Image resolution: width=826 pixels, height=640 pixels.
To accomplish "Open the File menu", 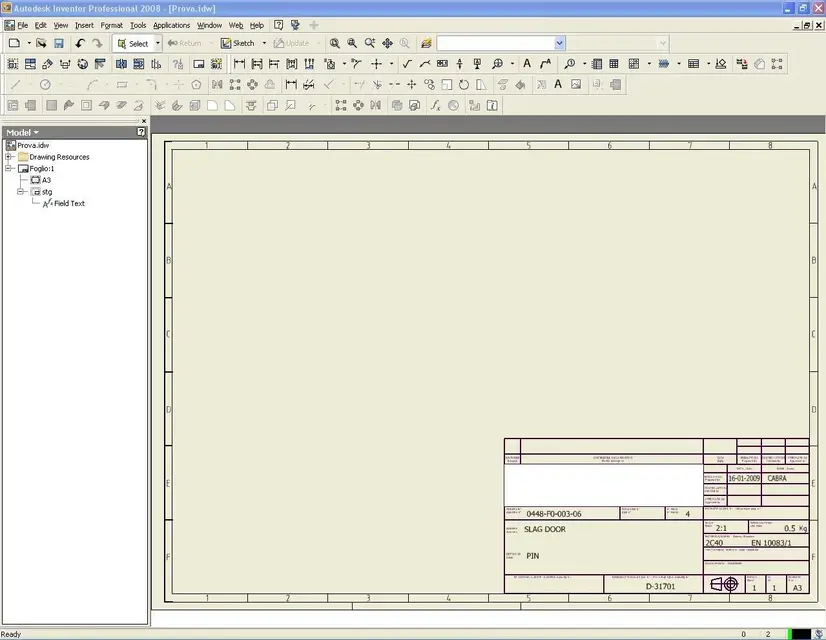I will (x=23, y=25).
